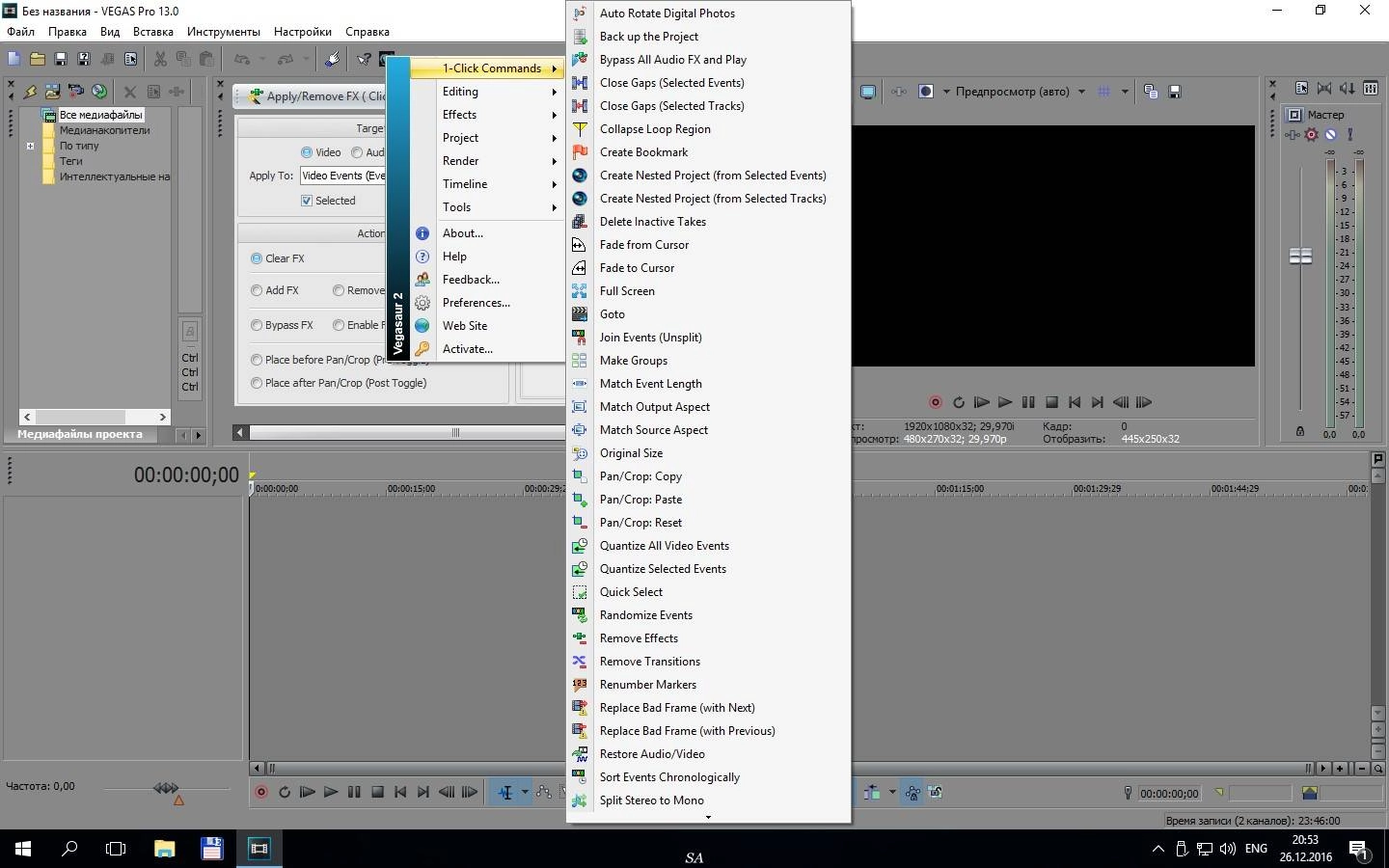Expand the Tools submenu

[487, 207]
